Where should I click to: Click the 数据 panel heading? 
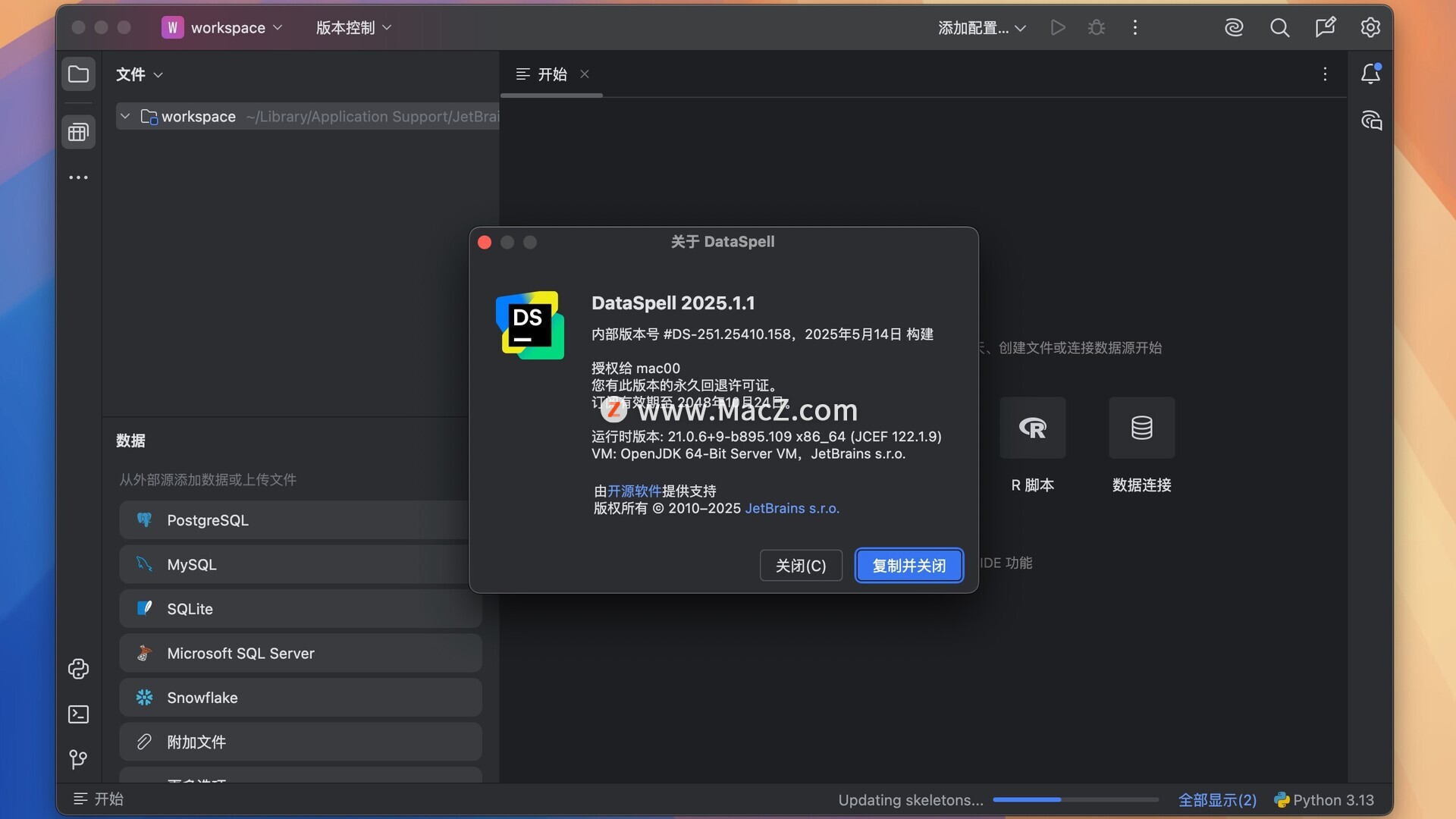[x=130, y=441]
